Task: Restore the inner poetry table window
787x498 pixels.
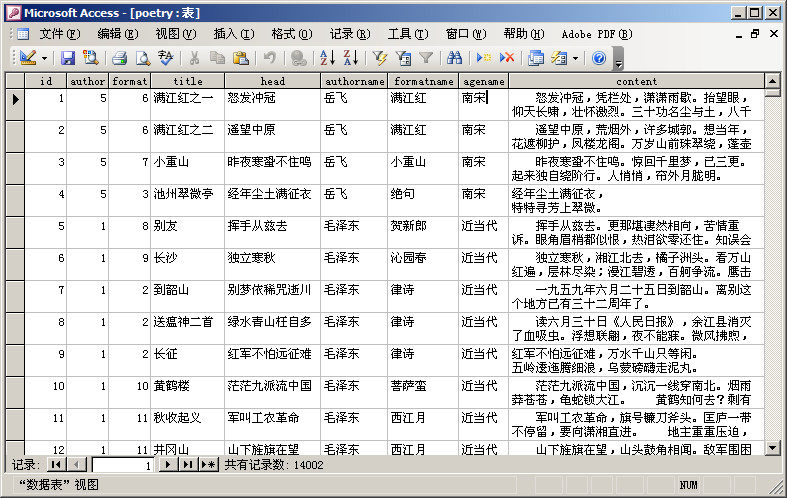Action: point(755,34)
